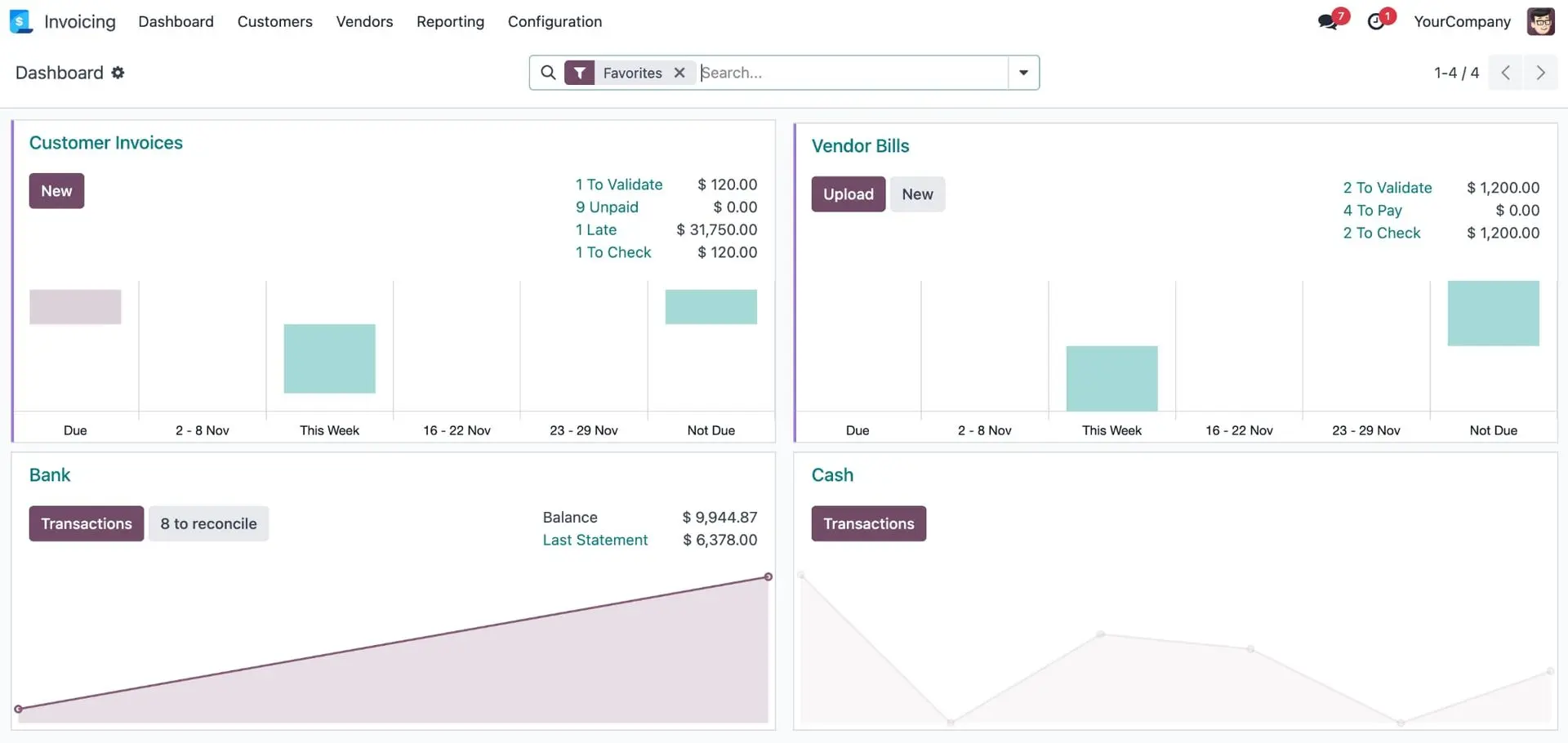The image size is (1568, 743).
Task: Click the filter funnel icon
Action: pos(579,73)
